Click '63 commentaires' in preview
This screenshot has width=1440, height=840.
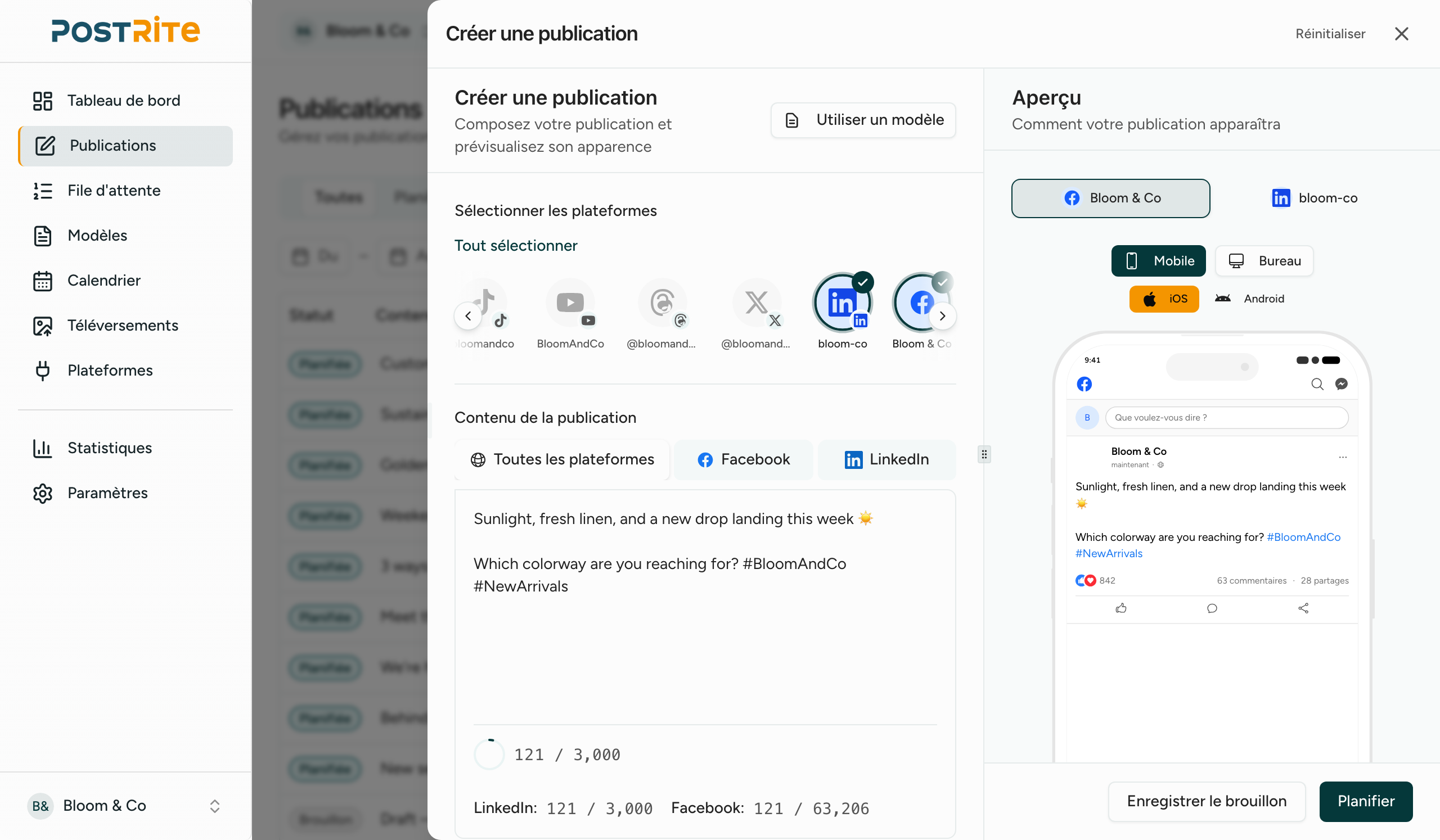(1252, 581)
